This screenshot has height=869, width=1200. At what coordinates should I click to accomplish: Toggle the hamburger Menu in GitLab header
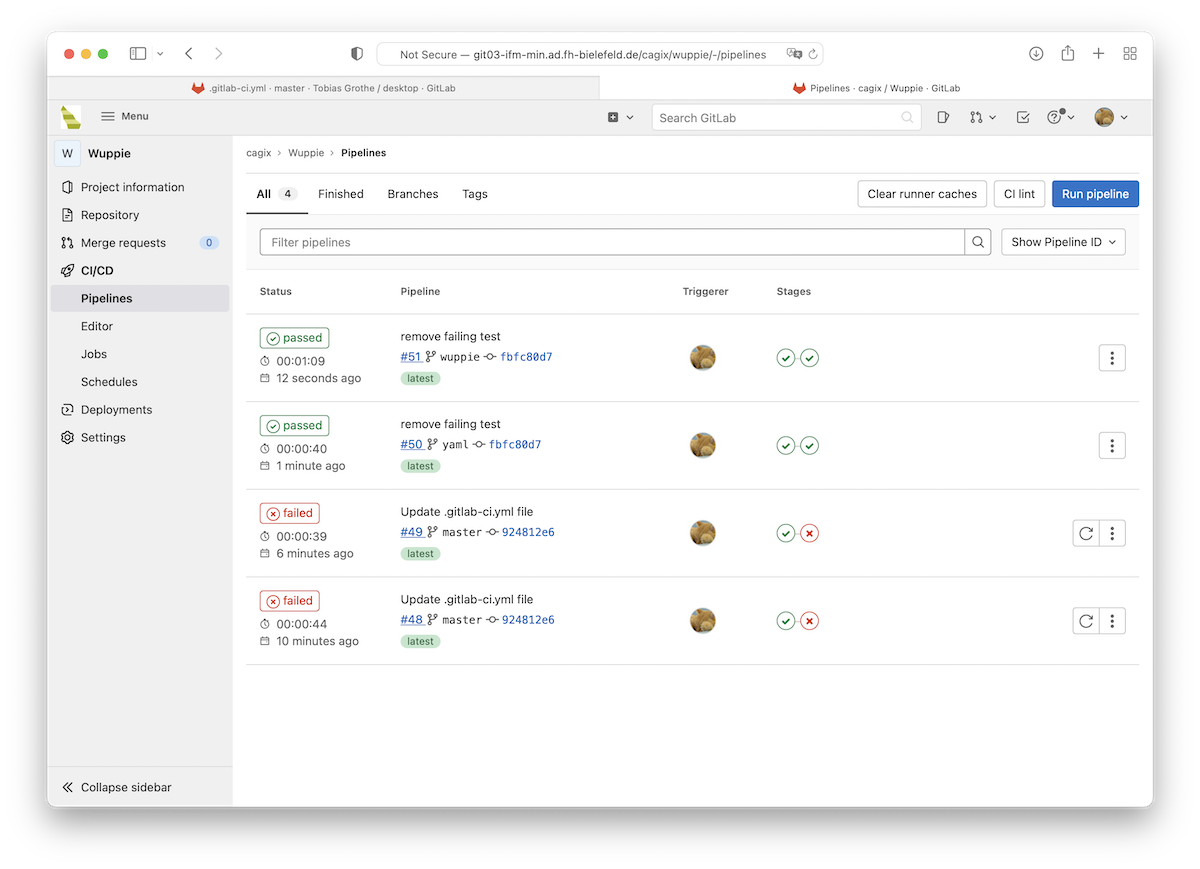click(124, 117)
